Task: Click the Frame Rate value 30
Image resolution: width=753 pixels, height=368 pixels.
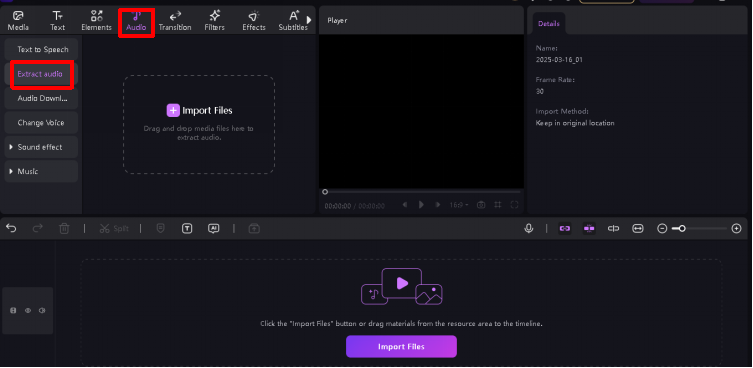Action: pos(540,91)
